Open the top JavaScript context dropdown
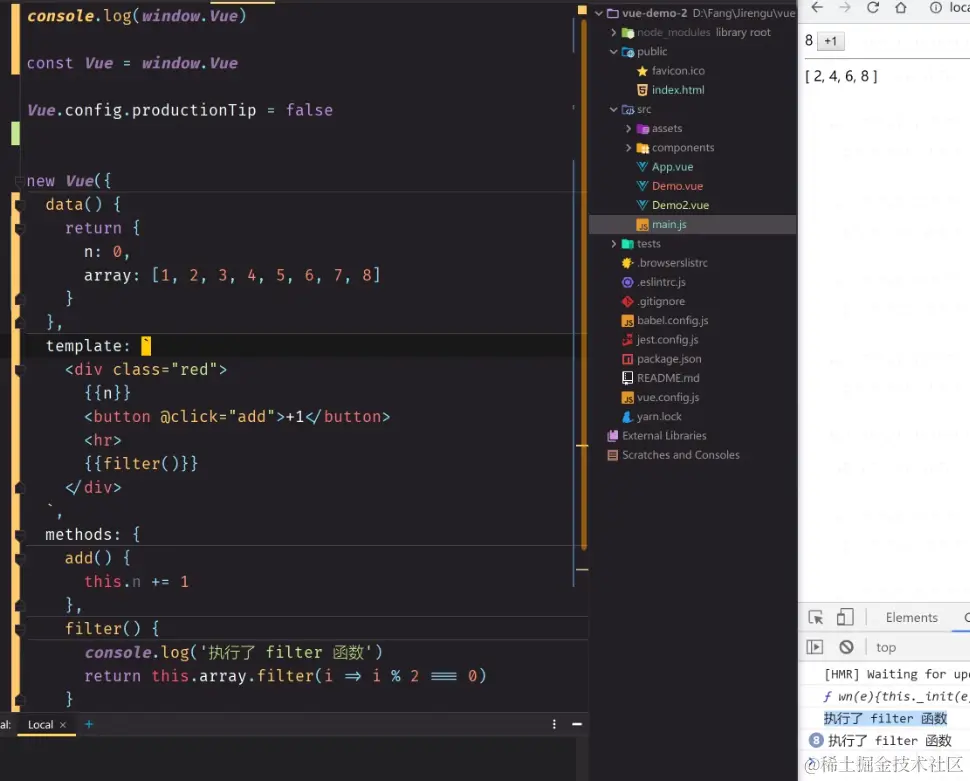The height and width of the screenshot is (781, 970). (x=886, y=647)
